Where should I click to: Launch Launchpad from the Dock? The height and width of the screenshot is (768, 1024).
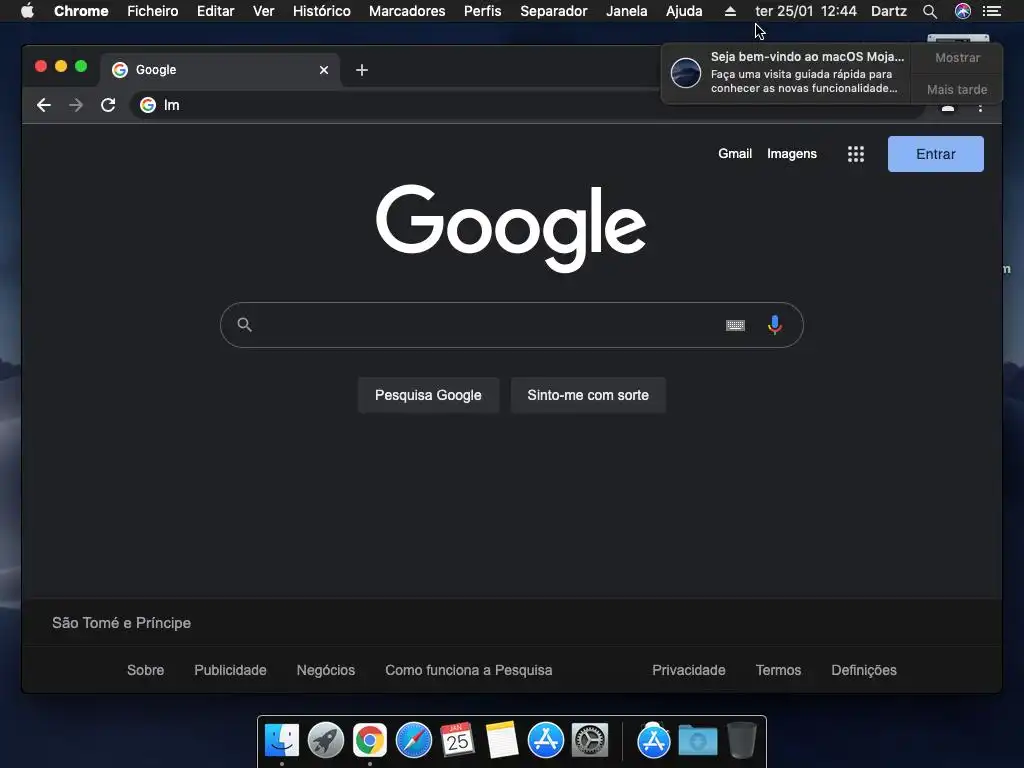coord(326,740)
